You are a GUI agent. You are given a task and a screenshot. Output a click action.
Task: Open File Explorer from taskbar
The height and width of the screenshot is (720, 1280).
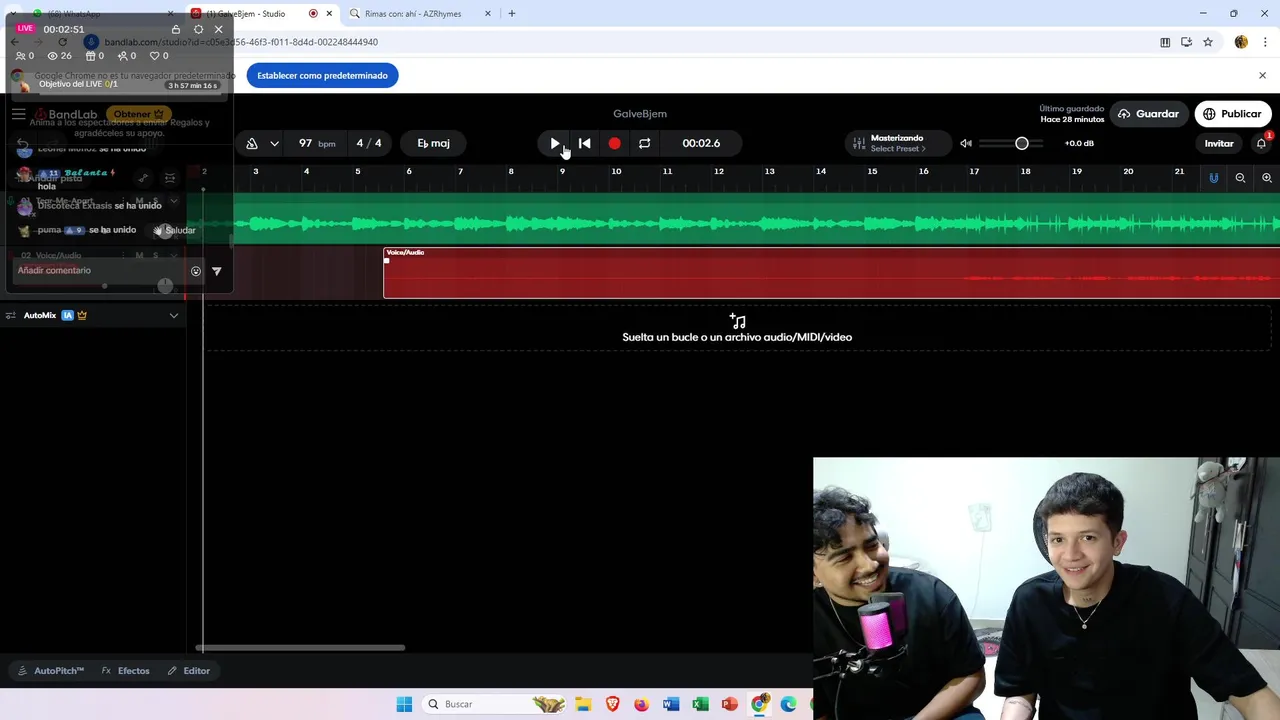click(583, 704)
